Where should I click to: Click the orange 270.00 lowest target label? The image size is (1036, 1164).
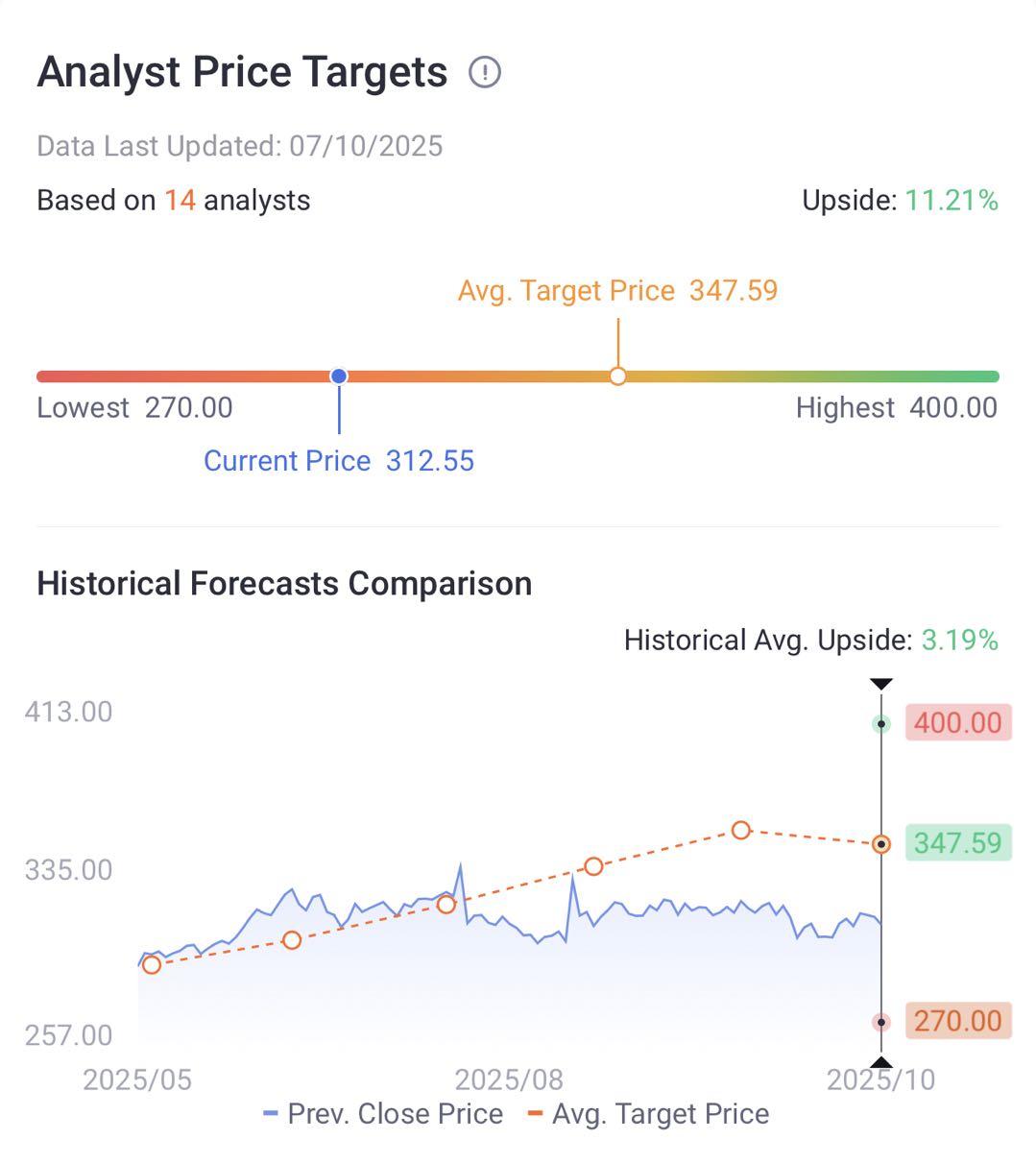click(957, 1020)
